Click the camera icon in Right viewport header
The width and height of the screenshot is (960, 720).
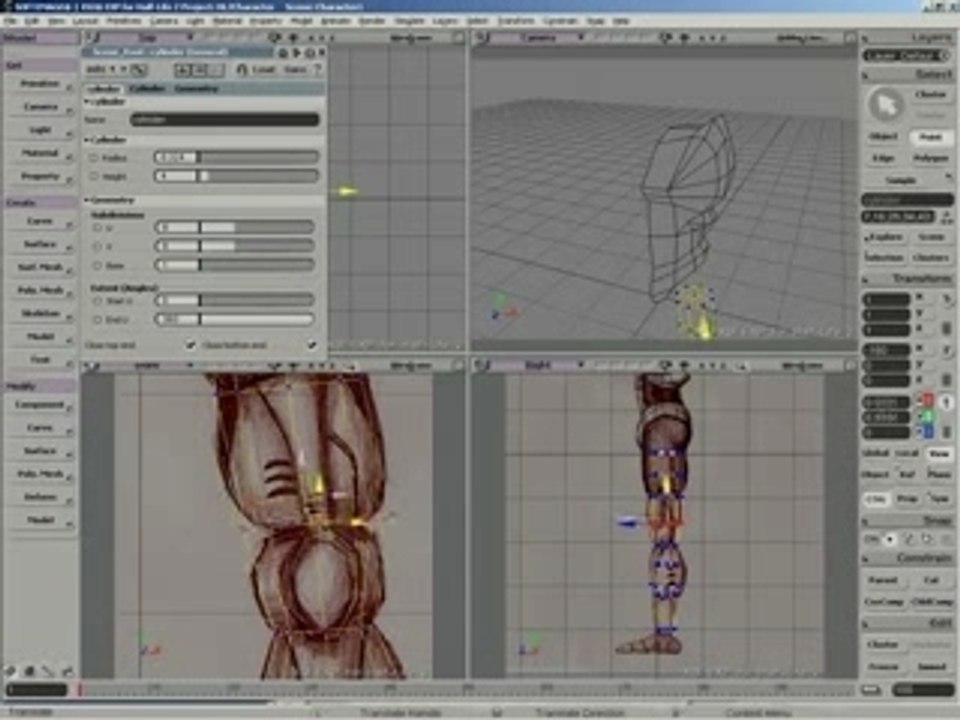click(665, 366)
